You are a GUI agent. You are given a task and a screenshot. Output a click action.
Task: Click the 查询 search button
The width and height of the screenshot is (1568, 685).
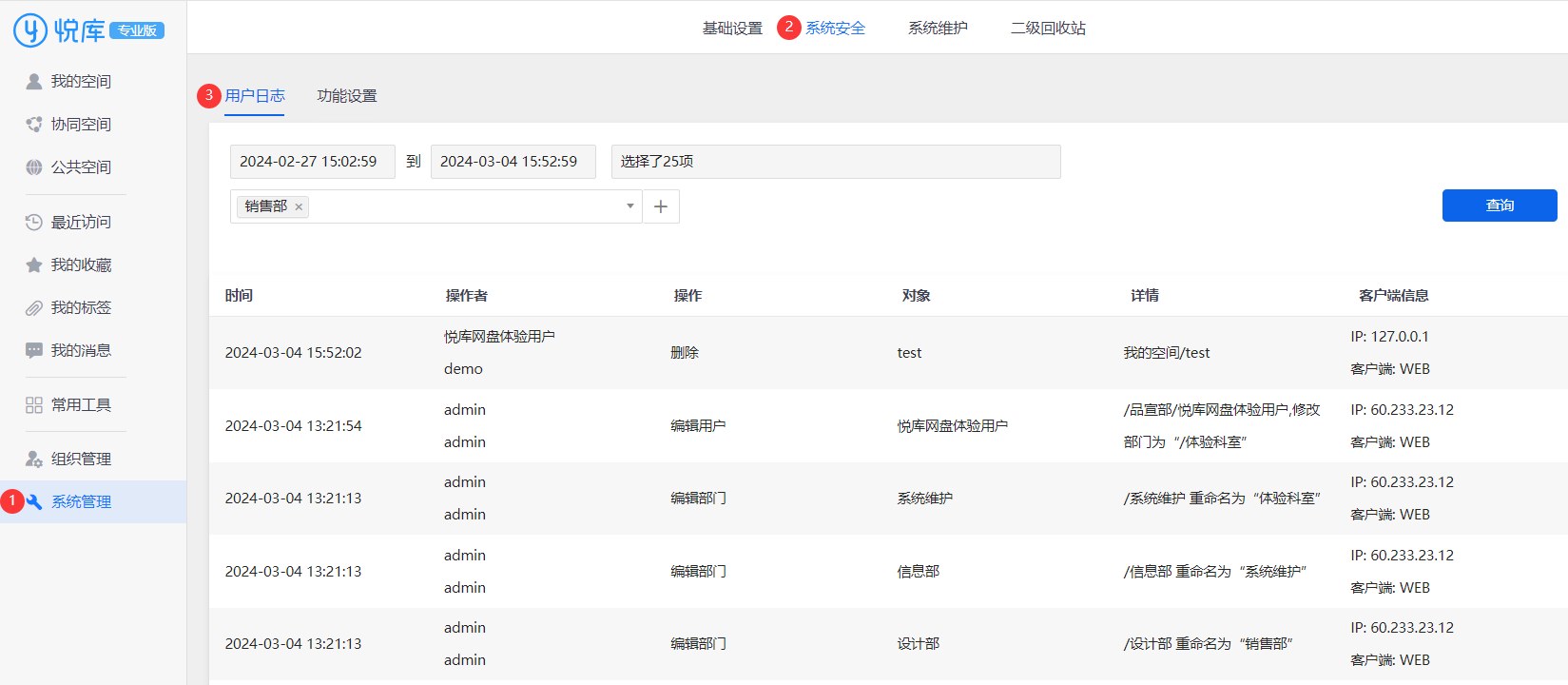(1499, 205)
